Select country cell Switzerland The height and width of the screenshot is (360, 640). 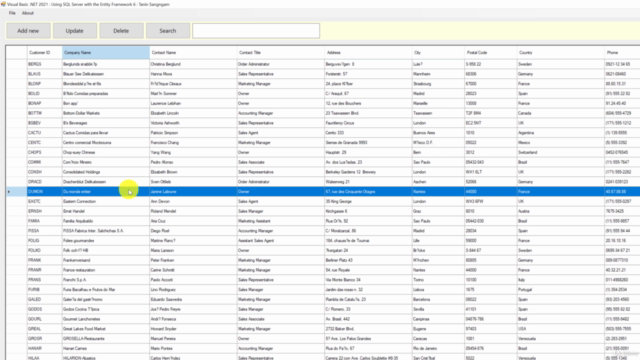561,152
